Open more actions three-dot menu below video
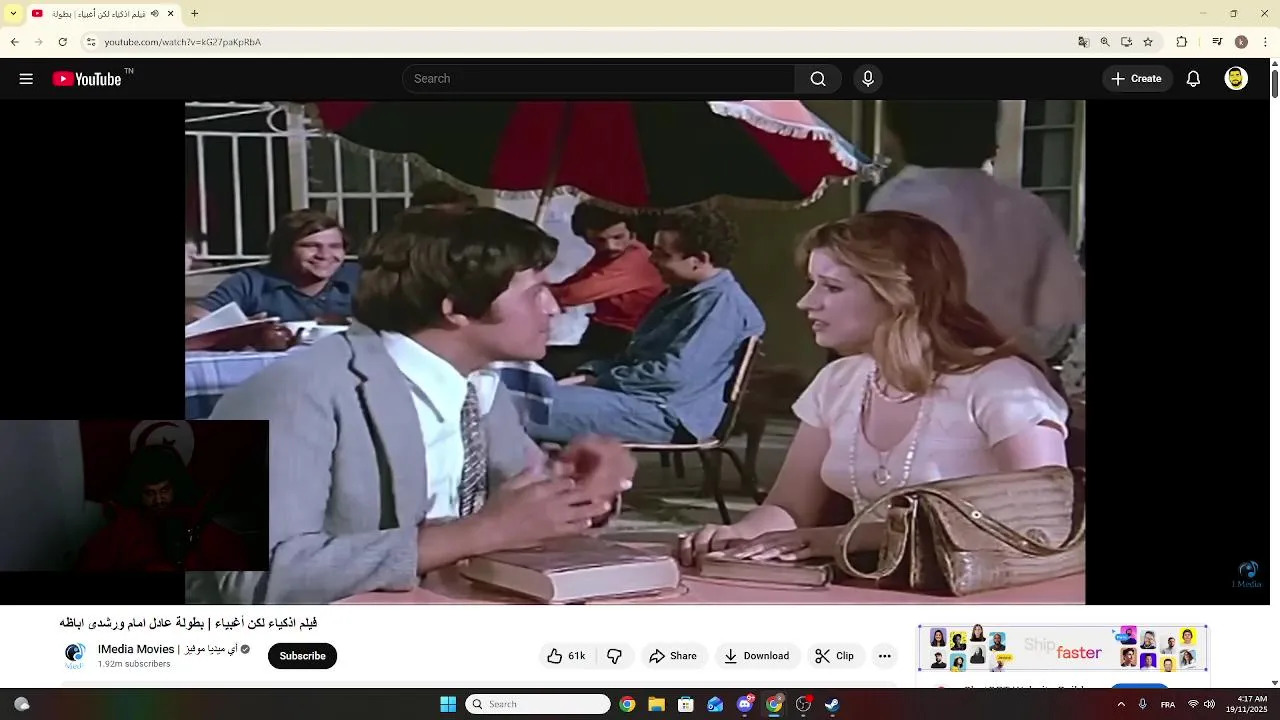This screenshot has height=720, width=1280. pos(884,656)
